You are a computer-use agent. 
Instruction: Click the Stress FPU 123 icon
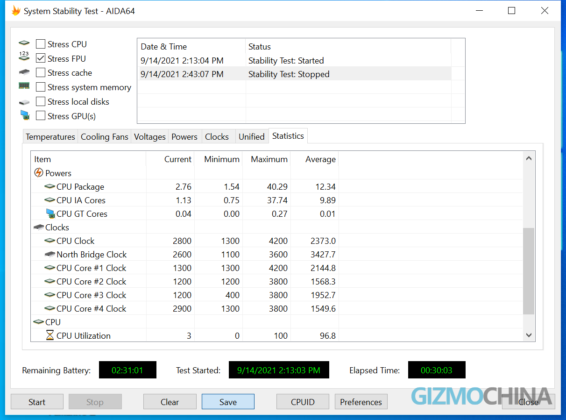[24, 56]
